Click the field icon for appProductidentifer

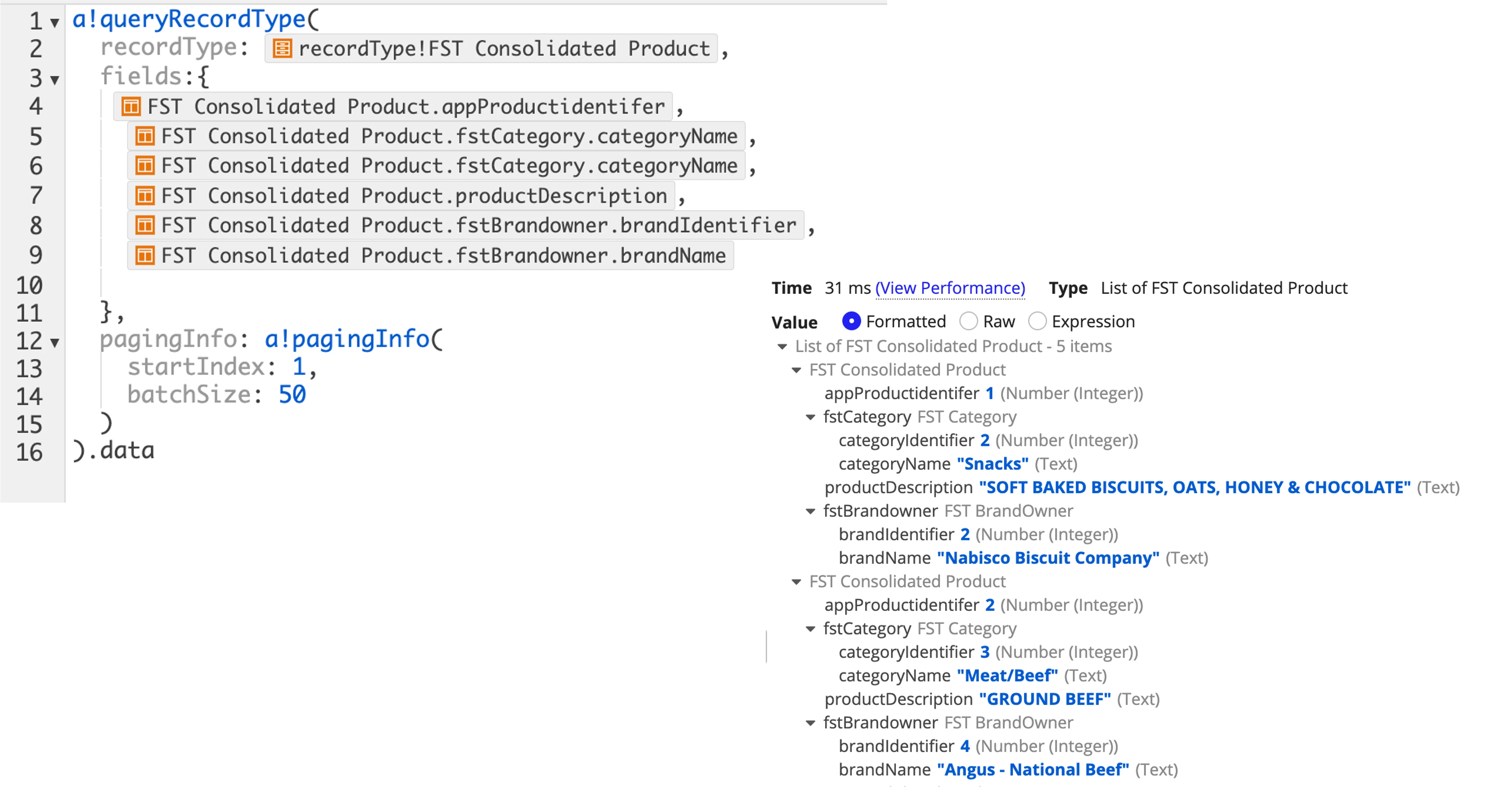131,107
